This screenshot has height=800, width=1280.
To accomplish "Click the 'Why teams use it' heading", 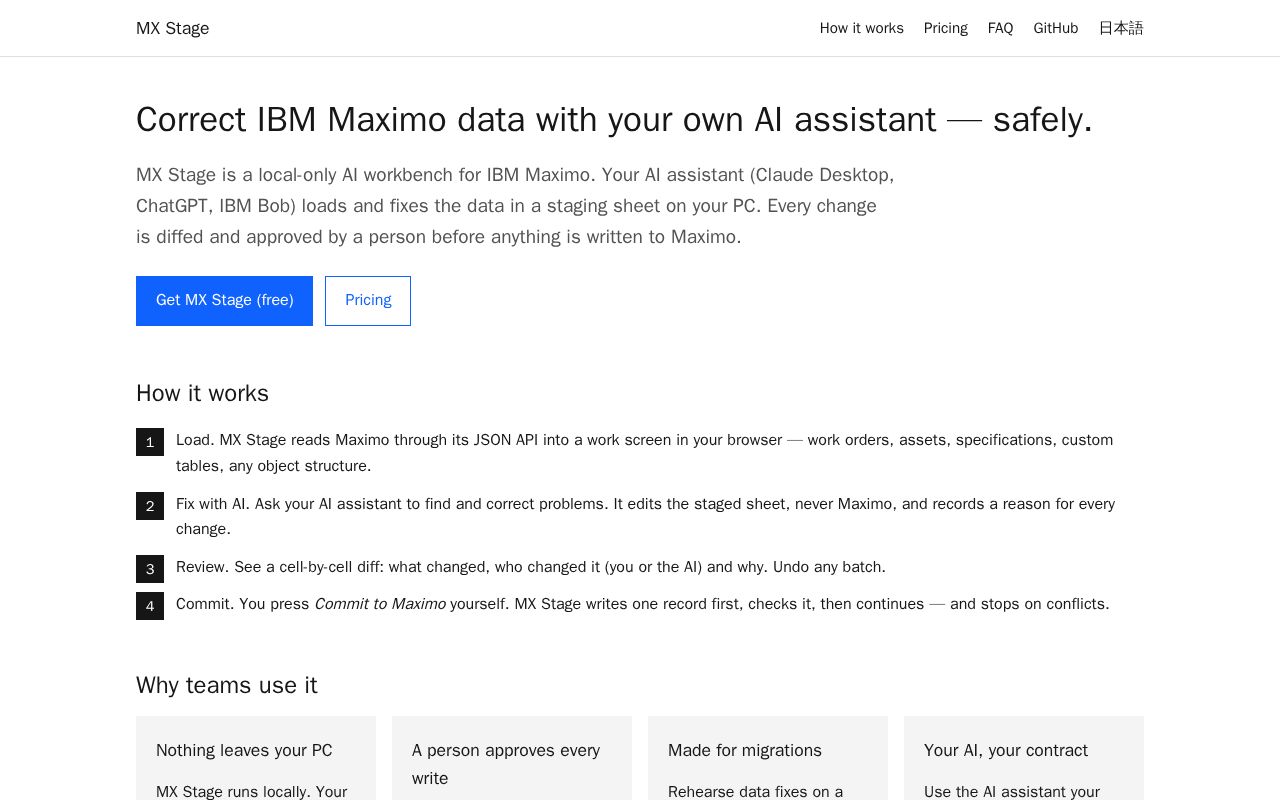I will (x=226, y=686).
